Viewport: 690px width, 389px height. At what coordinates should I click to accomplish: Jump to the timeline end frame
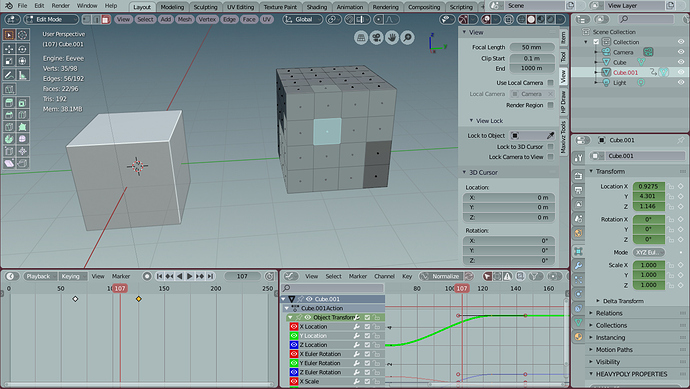pyautogui.click(x=210, y=276)
